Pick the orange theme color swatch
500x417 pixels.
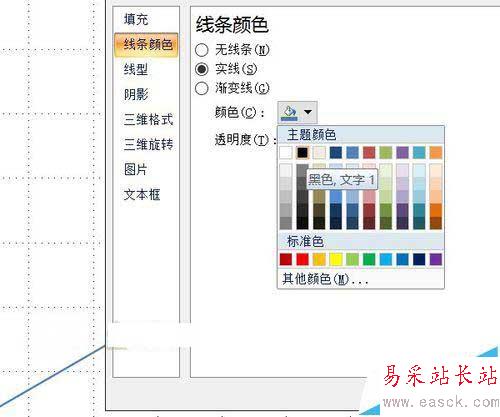[436, 153]
